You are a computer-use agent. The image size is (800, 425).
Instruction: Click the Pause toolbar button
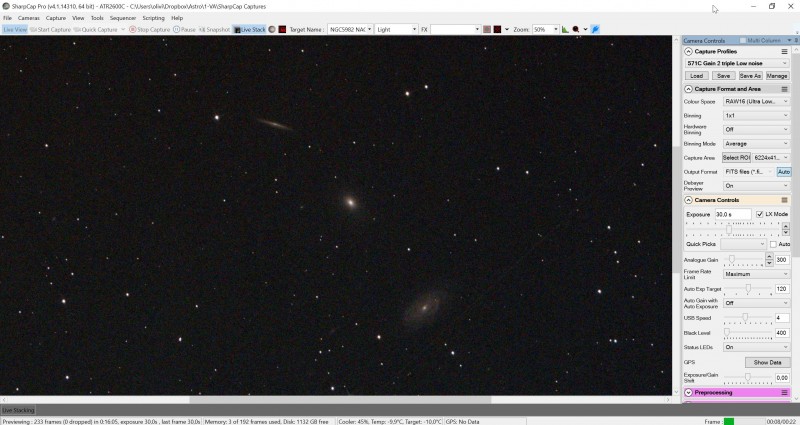click(x=184, y=30)
